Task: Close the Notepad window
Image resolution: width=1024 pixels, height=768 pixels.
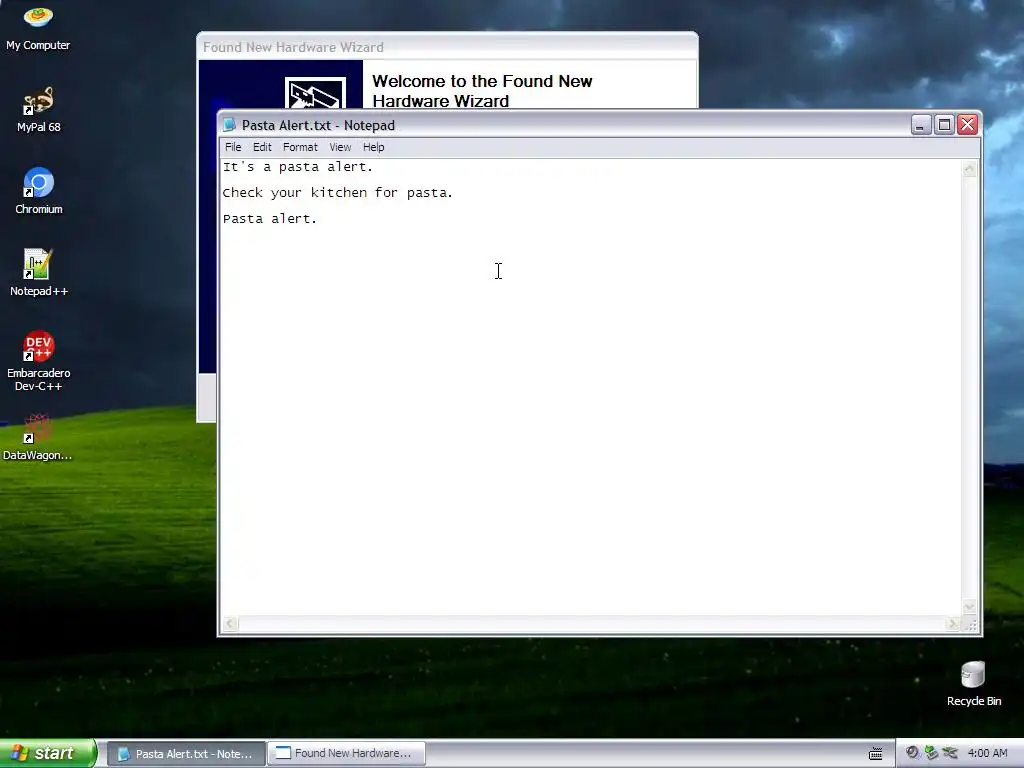Action: click(x=968, y=125)
